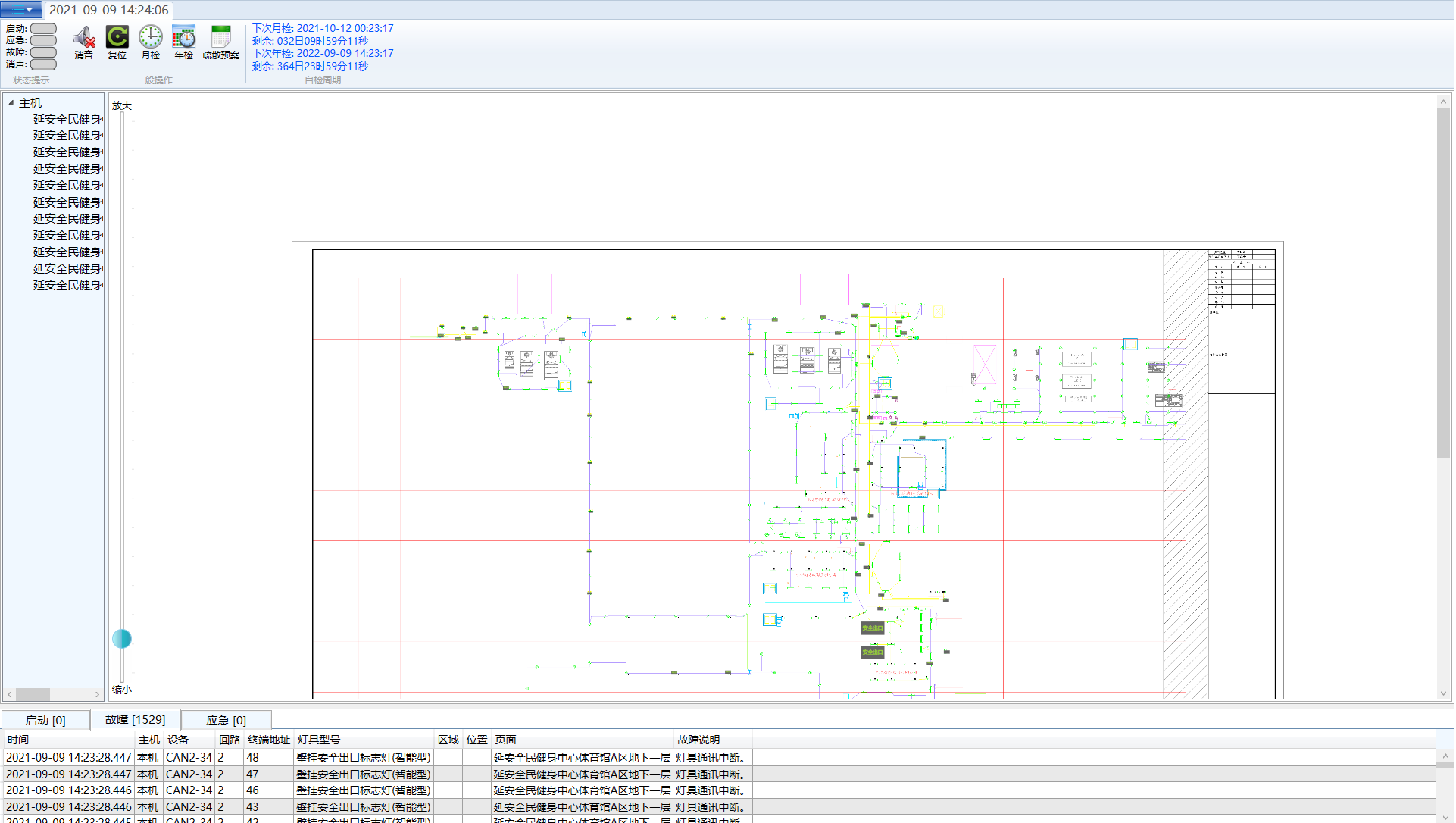Image resolution: width=1456 pixels, height=823 pixels.
Task: Click the floor plan vertical scrollbar down arrow
Action: [1443, 693]
